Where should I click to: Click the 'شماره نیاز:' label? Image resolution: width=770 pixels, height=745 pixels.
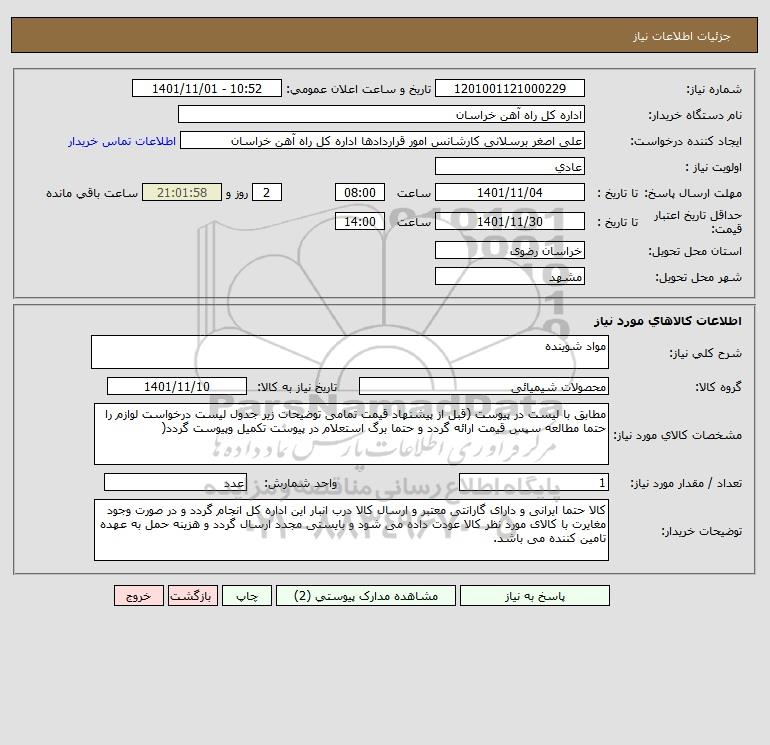pyautogui.click(x=714, y=89)
